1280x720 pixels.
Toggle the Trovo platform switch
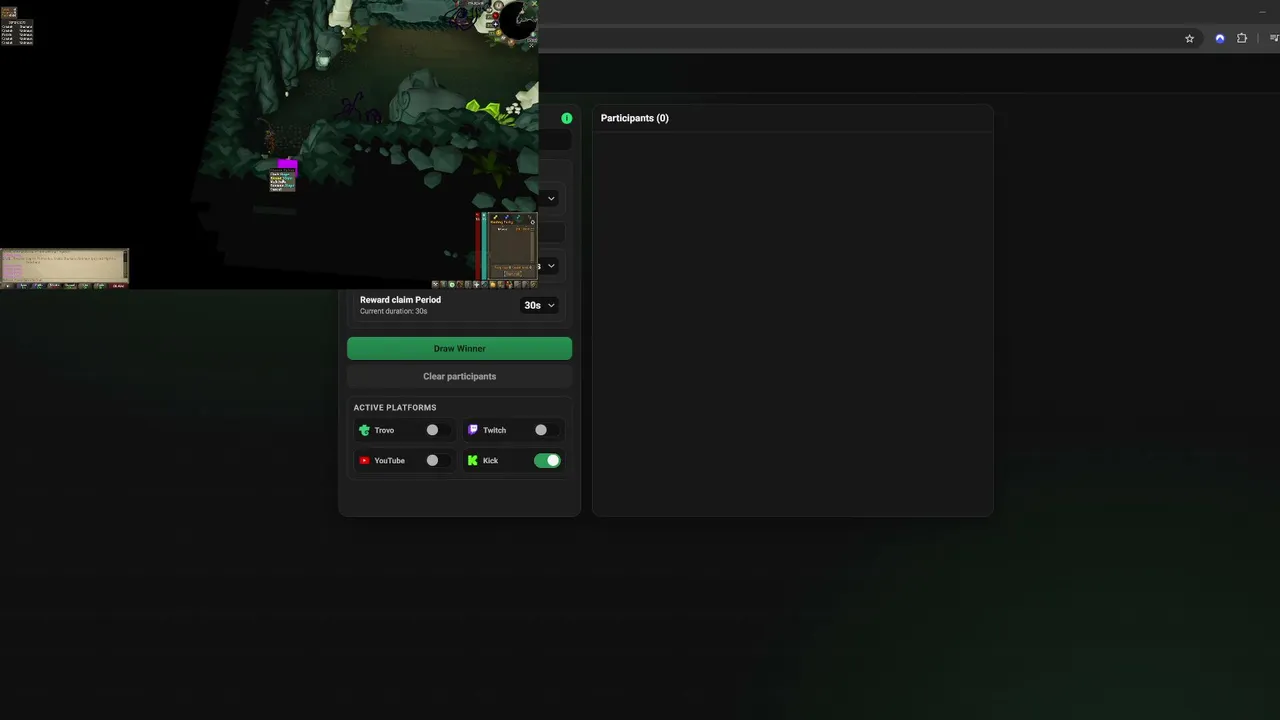pyautogui.click(x=438, y=430)
